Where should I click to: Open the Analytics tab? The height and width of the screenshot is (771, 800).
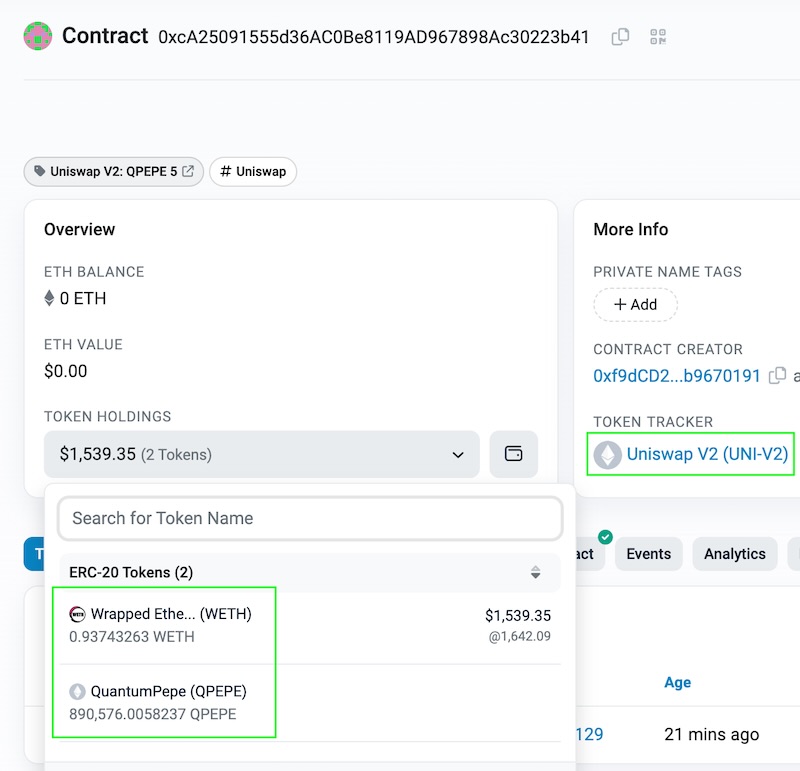[x=734, y=554]
